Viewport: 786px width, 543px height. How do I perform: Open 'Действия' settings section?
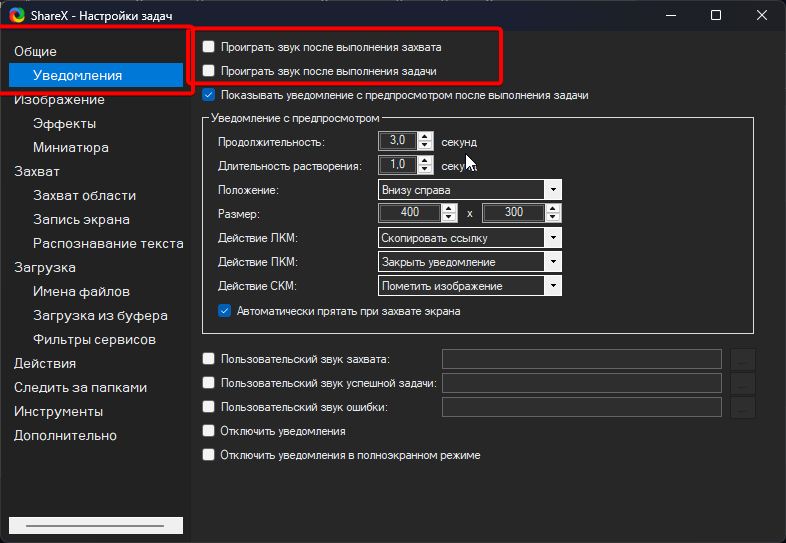(45, 364)
